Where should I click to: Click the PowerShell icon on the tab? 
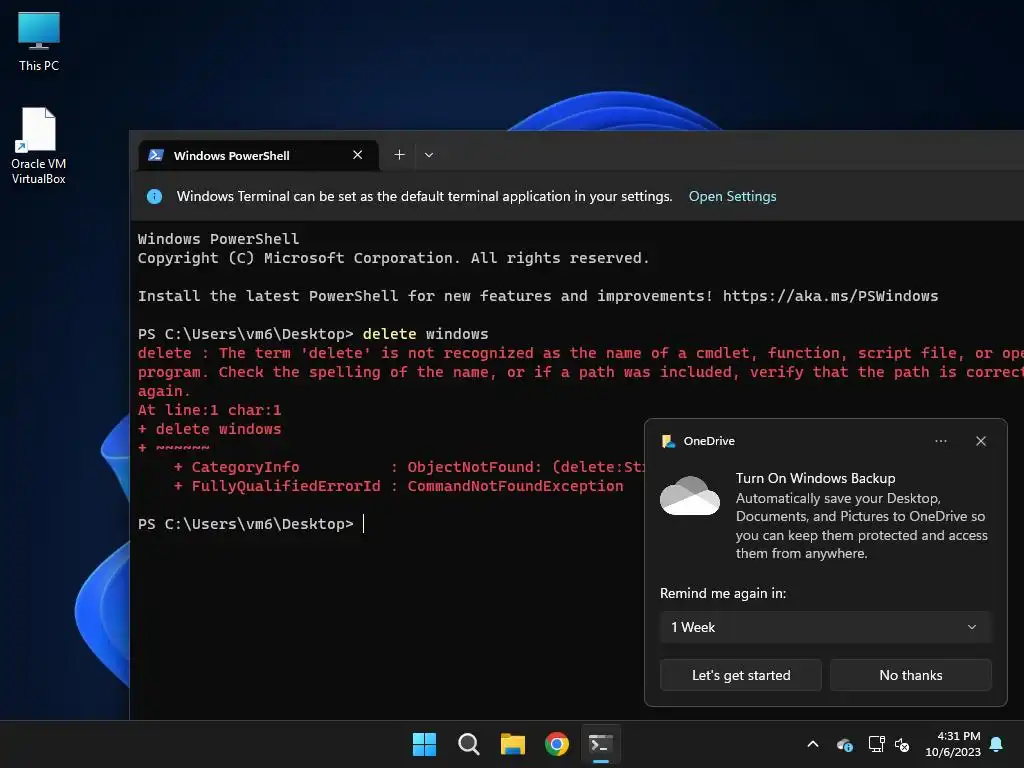tap(155, 155)
